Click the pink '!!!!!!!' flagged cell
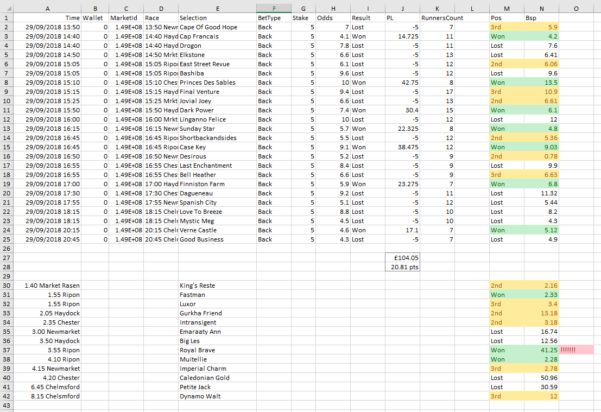Viewport: 601px width, 412px height. (576, 350)
